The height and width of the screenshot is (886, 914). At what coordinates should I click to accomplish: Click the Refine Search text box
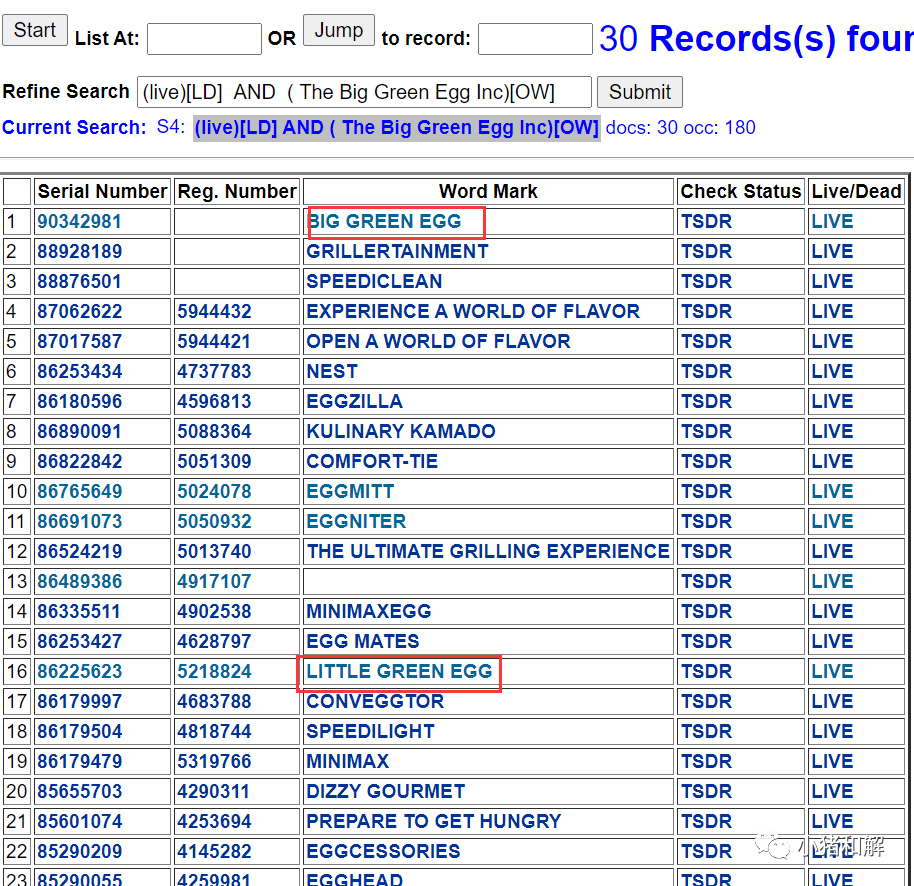point(364,92)
